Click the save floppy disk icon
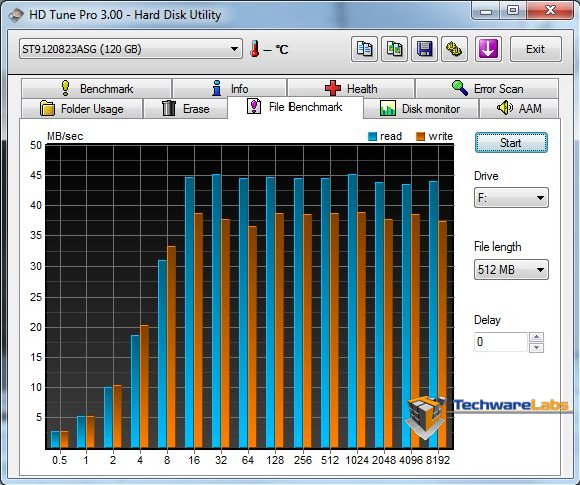580x485 pixels. 425,49
